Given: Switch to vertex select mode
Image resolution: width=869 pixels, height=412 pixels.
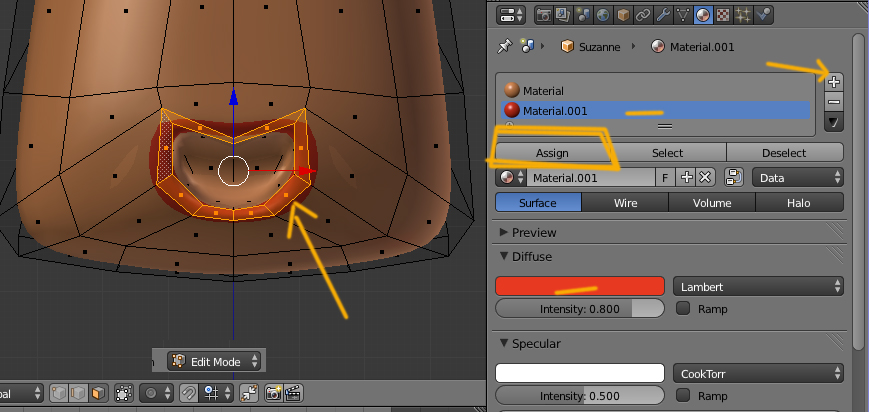Looking at the screenshot, I should tap(58, 394).
